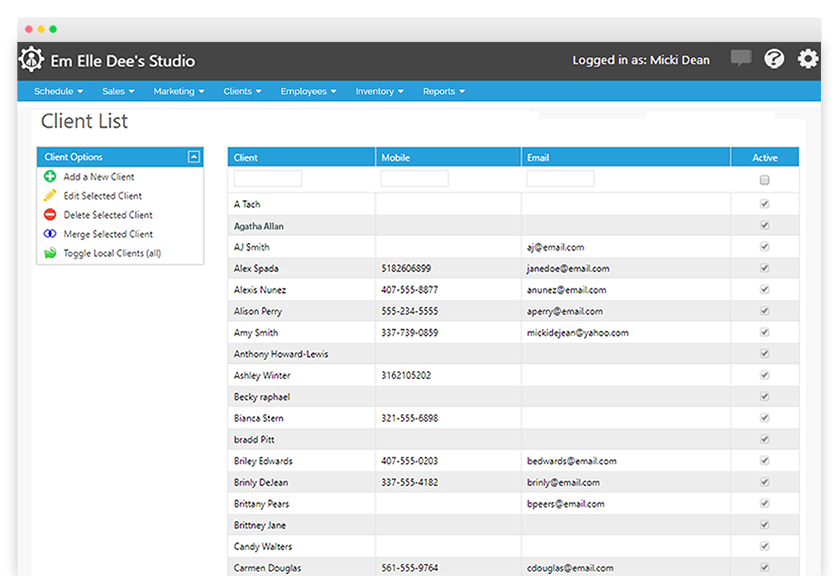
Task: Click Toggle Local Clients (all) link
Action: point(112,253)
